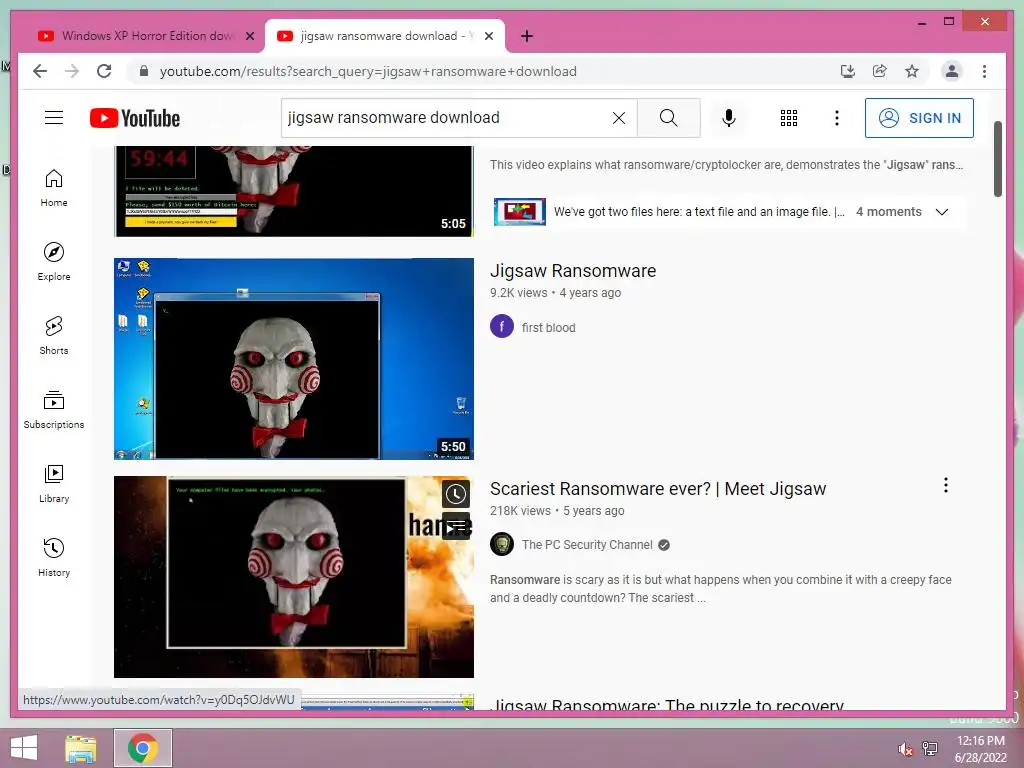This screenshot has height=768, width=1024.
Task: Click the first blood channel avatar
Action: [x=502, y=326]
